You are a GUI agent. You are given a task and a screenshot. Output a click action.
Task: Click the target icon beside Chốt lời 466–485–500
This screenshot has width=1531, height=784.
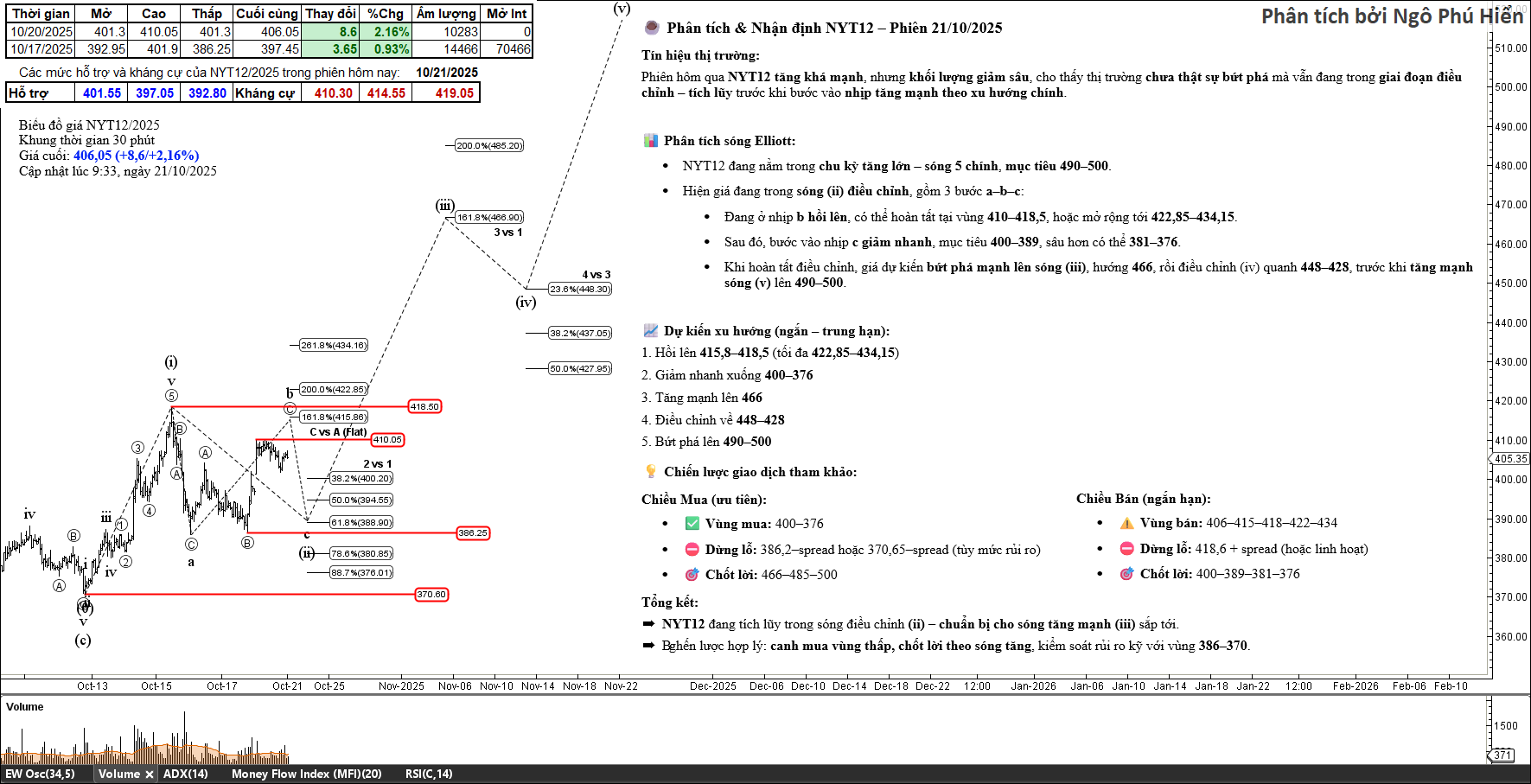(x=692, y=574)
